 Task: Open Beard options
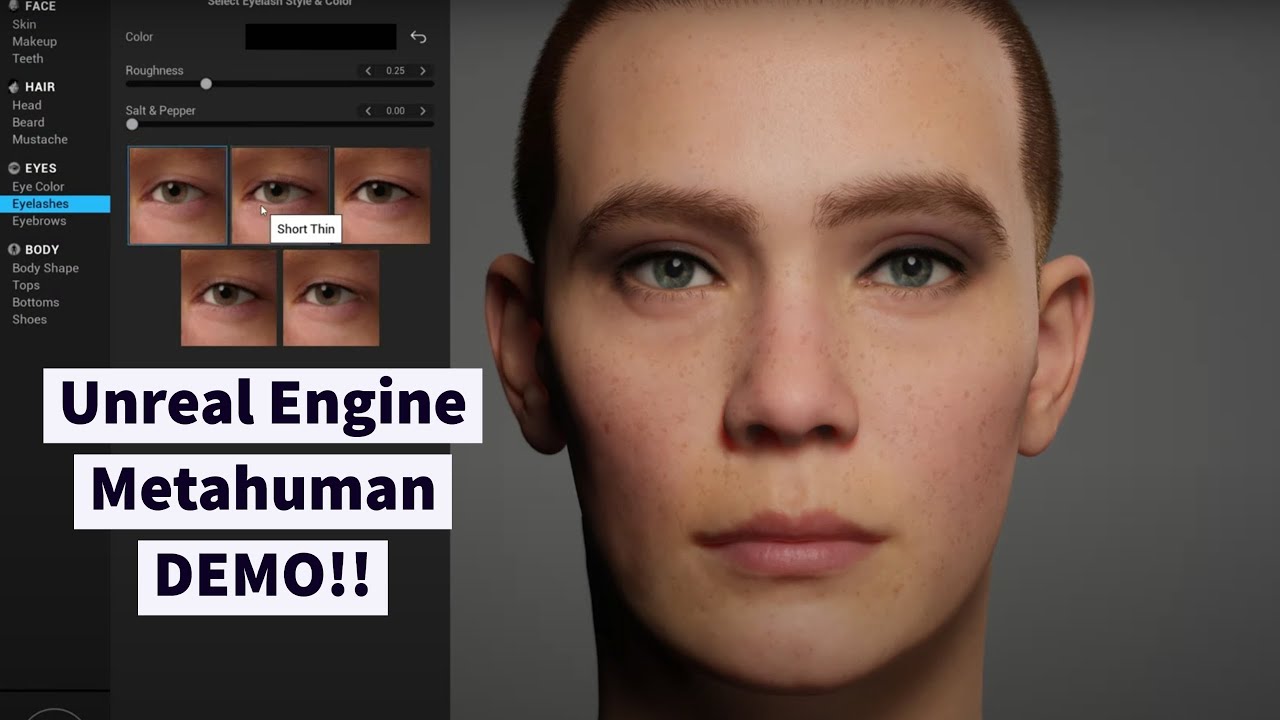click(28, 122)
